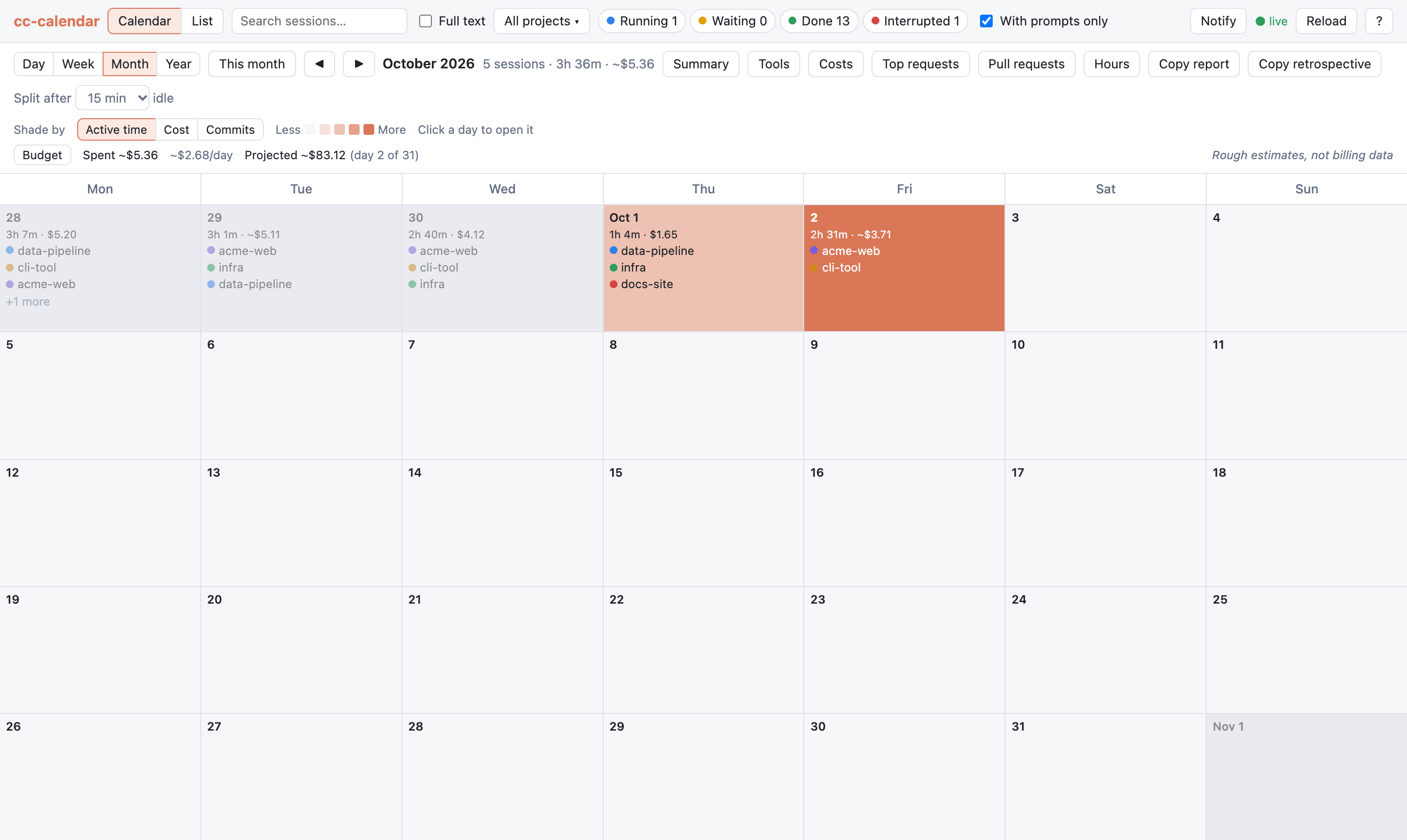Shade by Cost
The image size is (1407, 840).
(176, 129)
